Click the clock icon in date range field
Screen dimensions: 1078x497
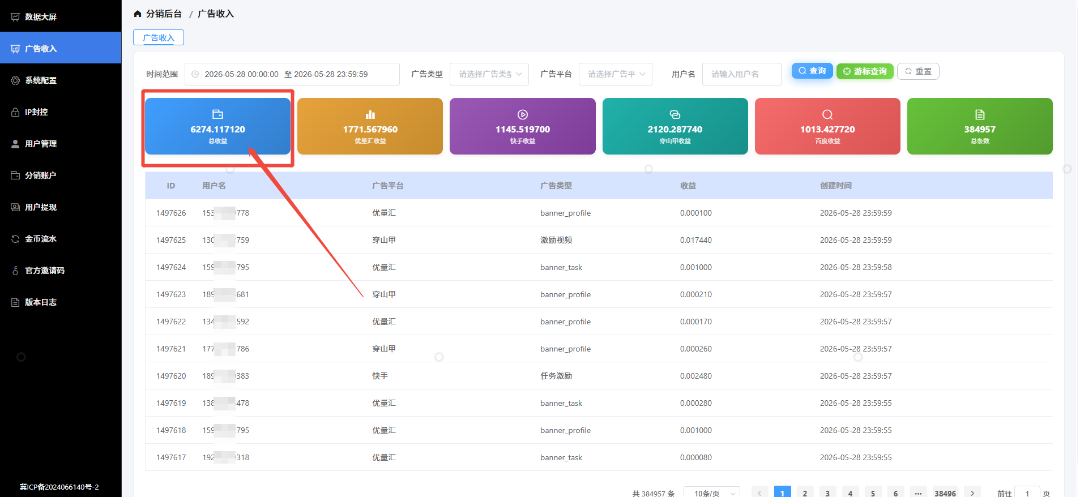[x=196, y=74]
